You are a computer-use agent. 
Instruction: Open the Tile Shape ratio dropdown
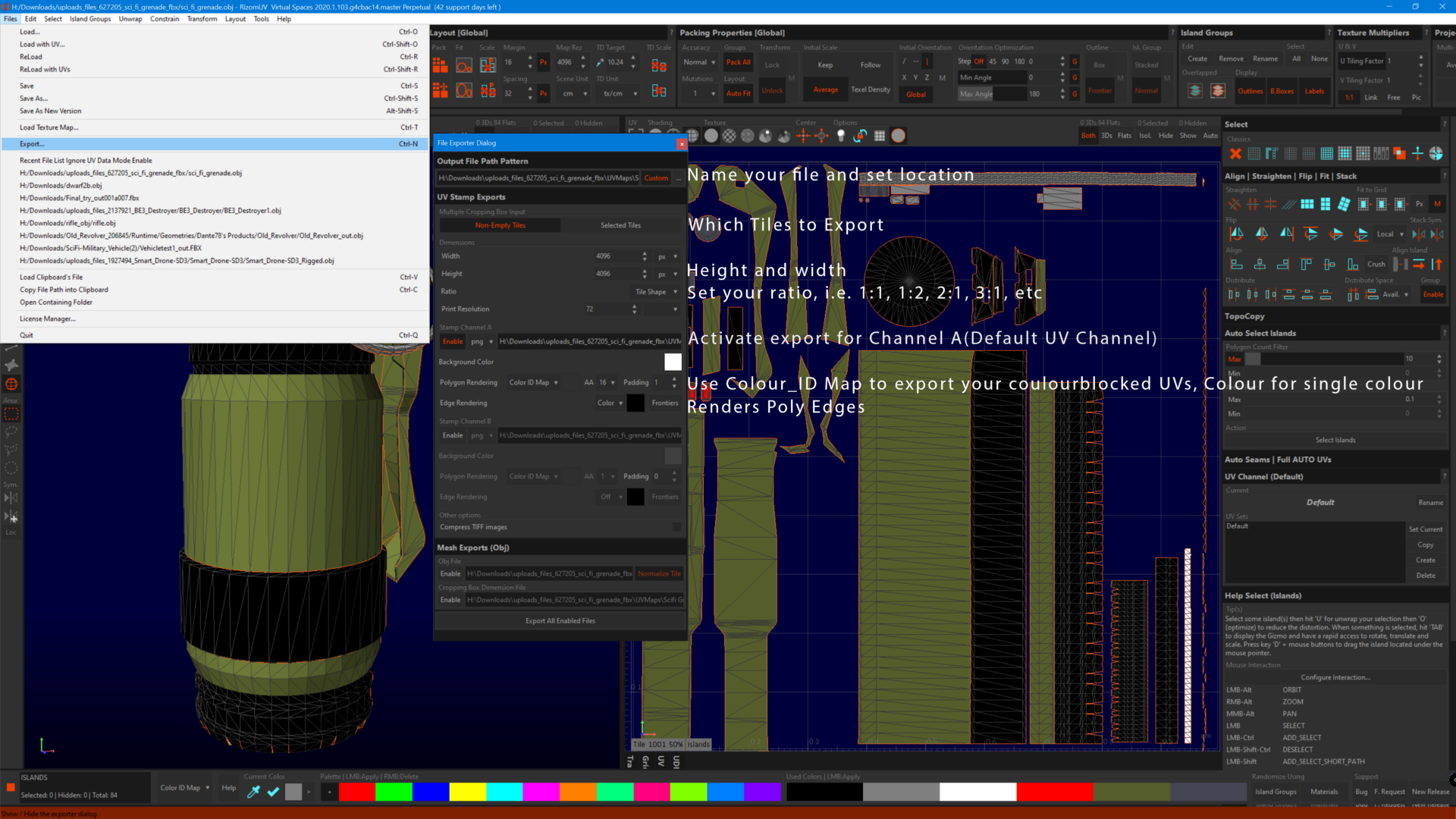click(x=655, y=292)
